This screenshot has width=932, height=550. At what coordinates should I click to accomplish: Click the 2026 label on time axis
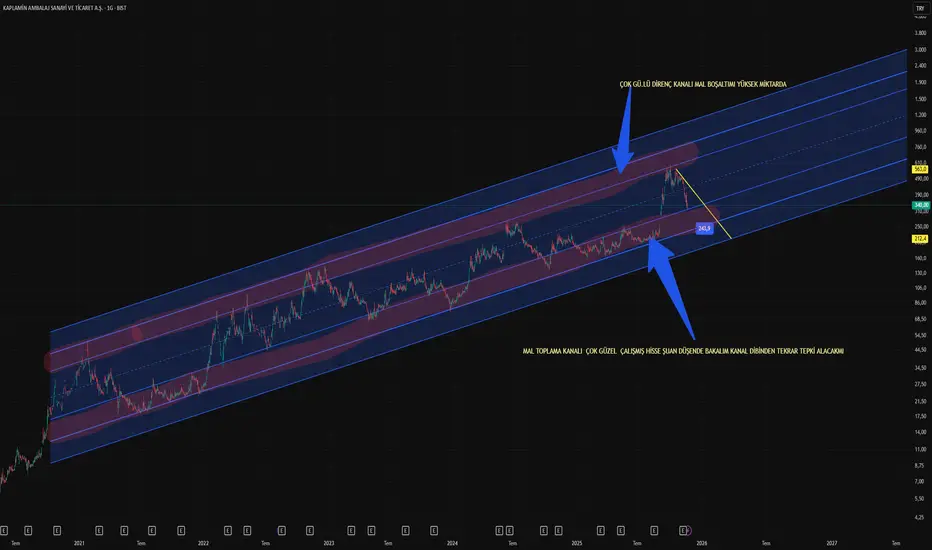click(x=702, y=543)
